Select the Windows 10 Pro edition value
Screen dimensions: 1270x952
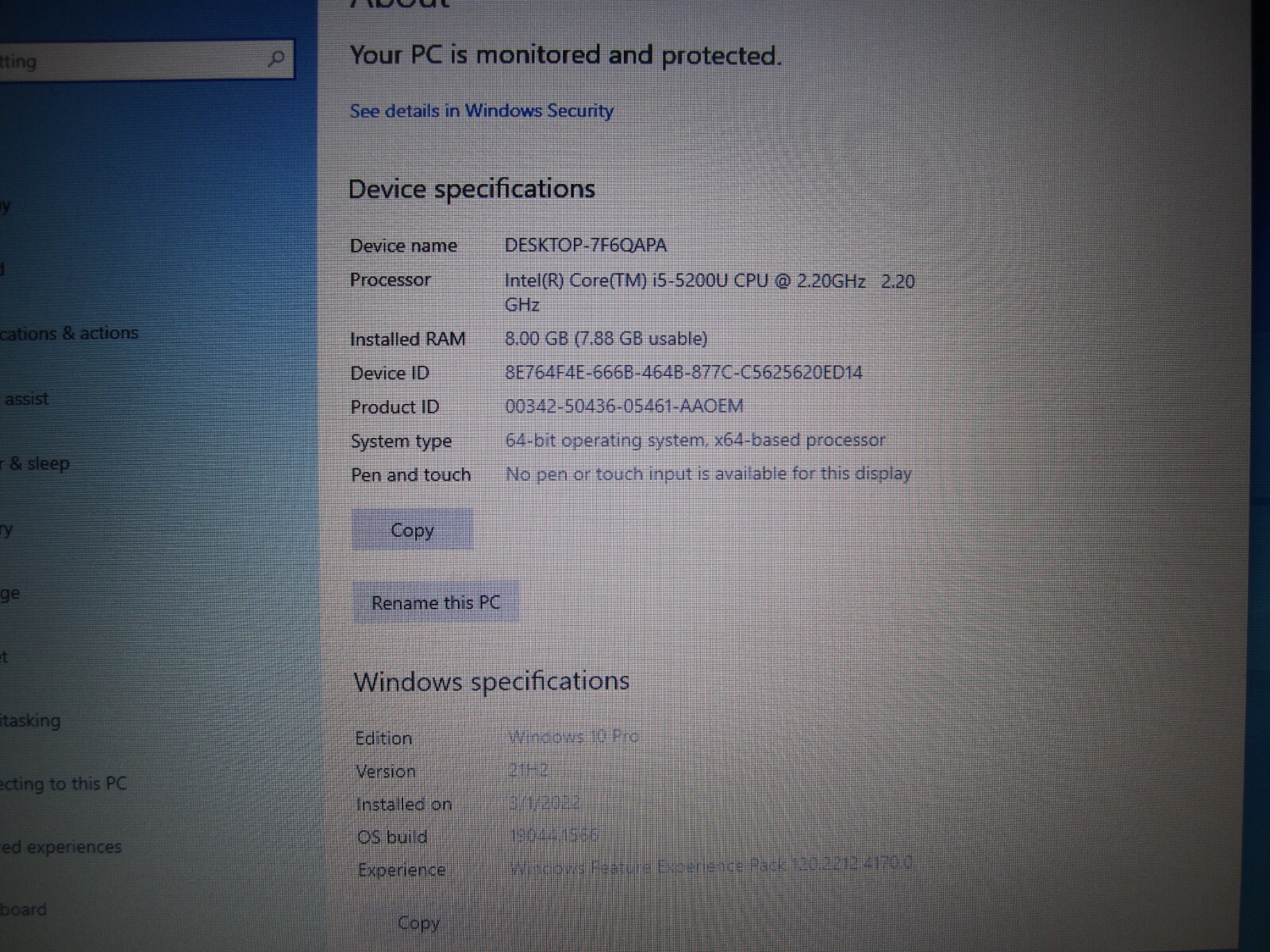pyautogui.click(x=573, y=737)
